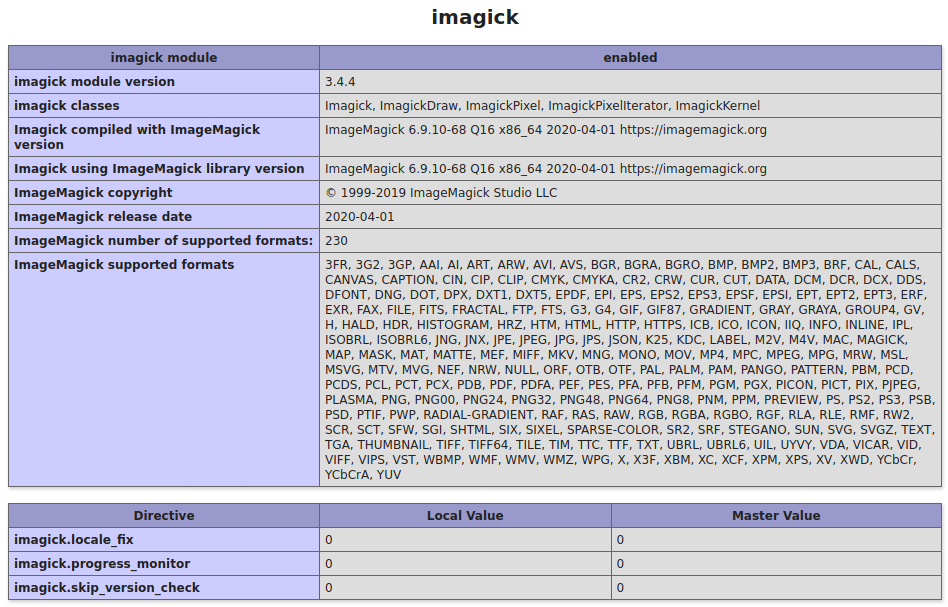Select the "imagick module version" label
This screenshot has height=607, width=948.
click(94, 82)
